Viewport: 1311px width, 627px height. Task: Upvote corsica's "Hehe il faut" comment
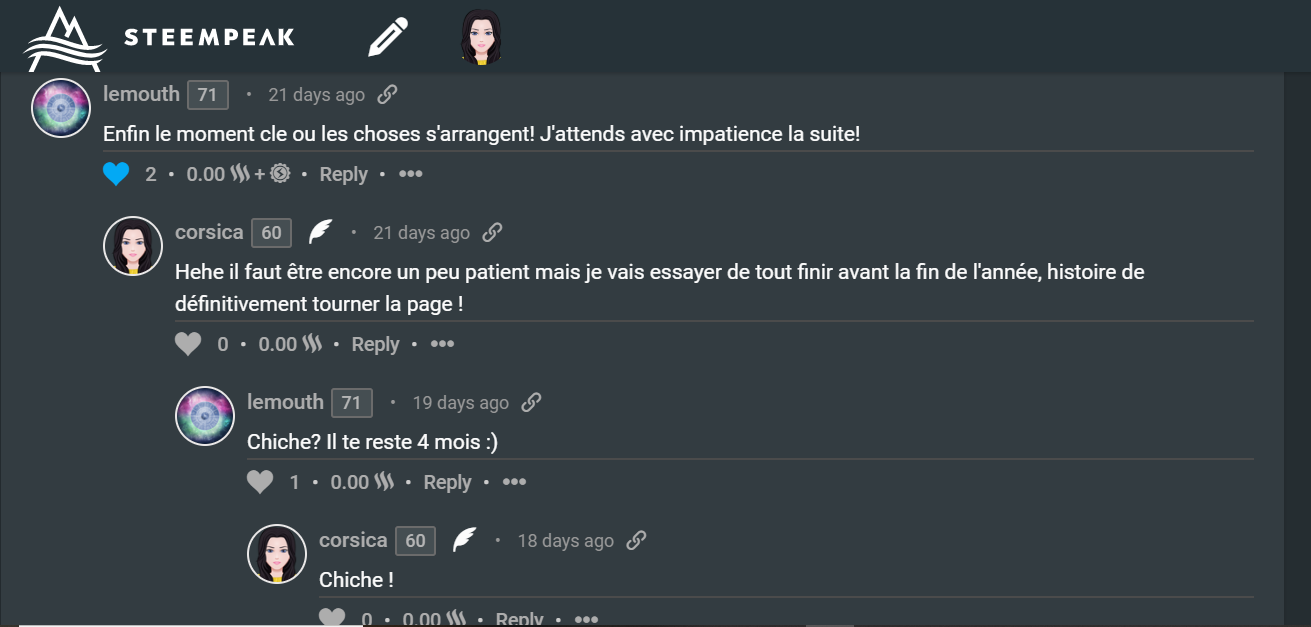[x=188, y=344]
